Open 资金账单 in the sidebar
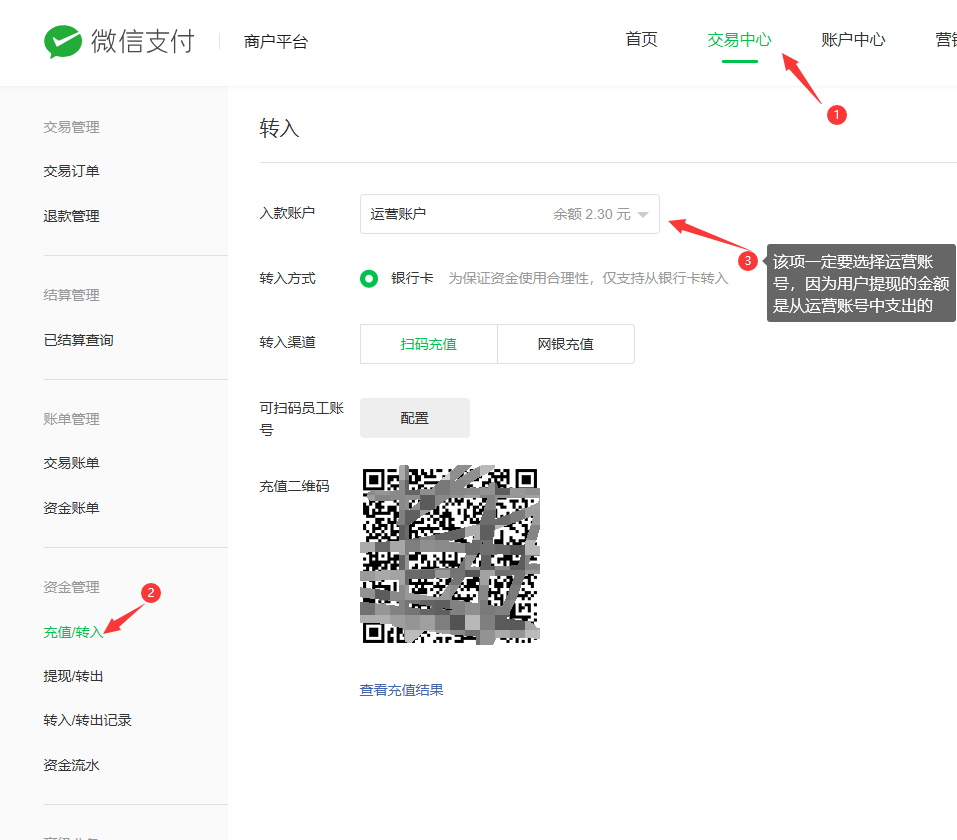The image size is (957, 840). (71, 508)
